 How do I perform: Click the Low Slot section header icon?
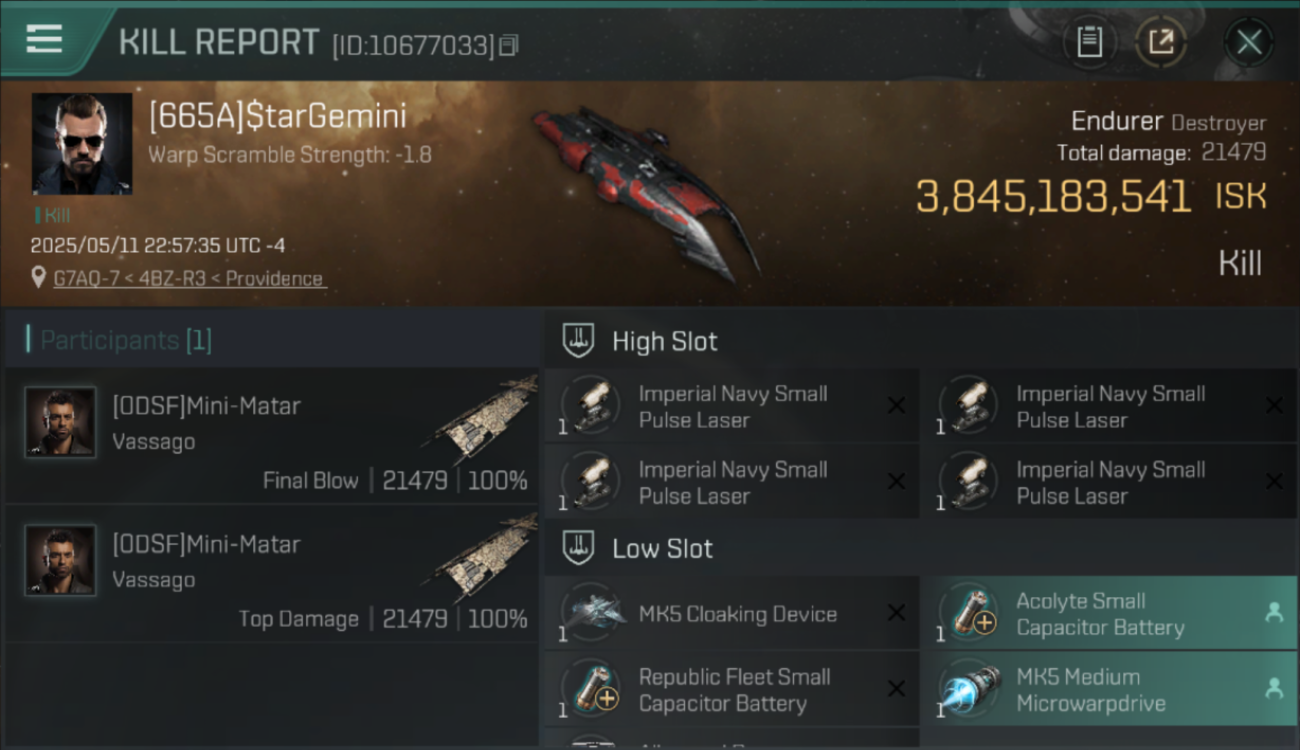[x=579, y=547]
